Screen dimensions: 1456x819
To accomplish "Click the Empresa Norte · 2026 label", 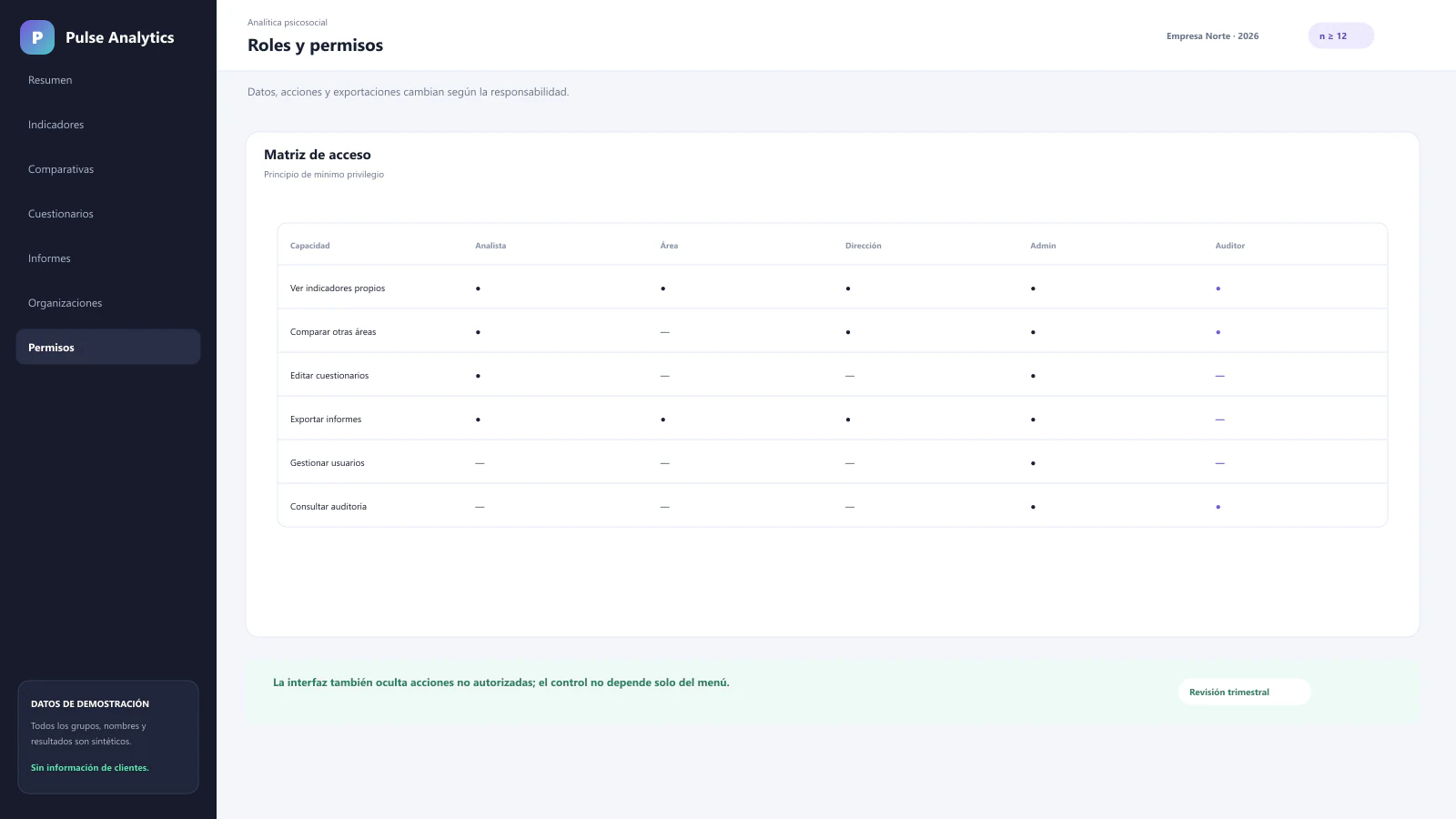I will [x=1212, y=36].
